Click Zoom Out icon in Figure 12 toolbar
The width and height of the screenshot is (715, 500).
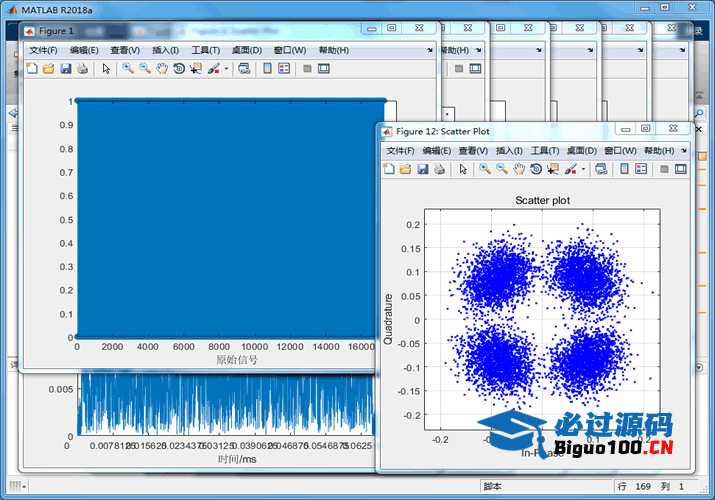point(501,170)
